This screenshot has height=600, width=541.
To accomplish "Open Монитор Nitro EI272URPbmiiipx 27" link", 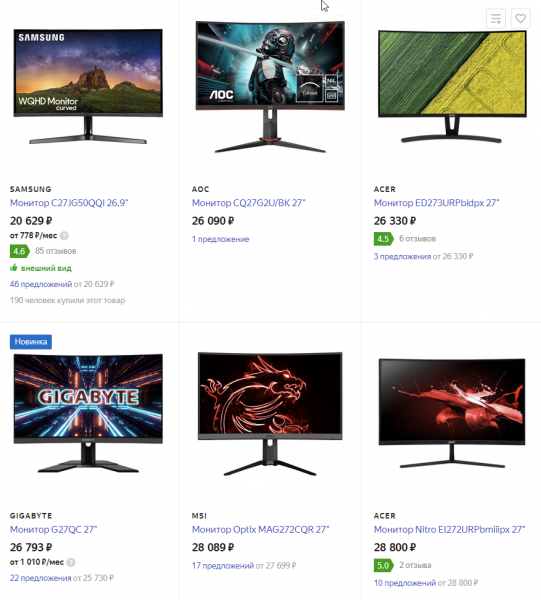I will coord(449,530).
